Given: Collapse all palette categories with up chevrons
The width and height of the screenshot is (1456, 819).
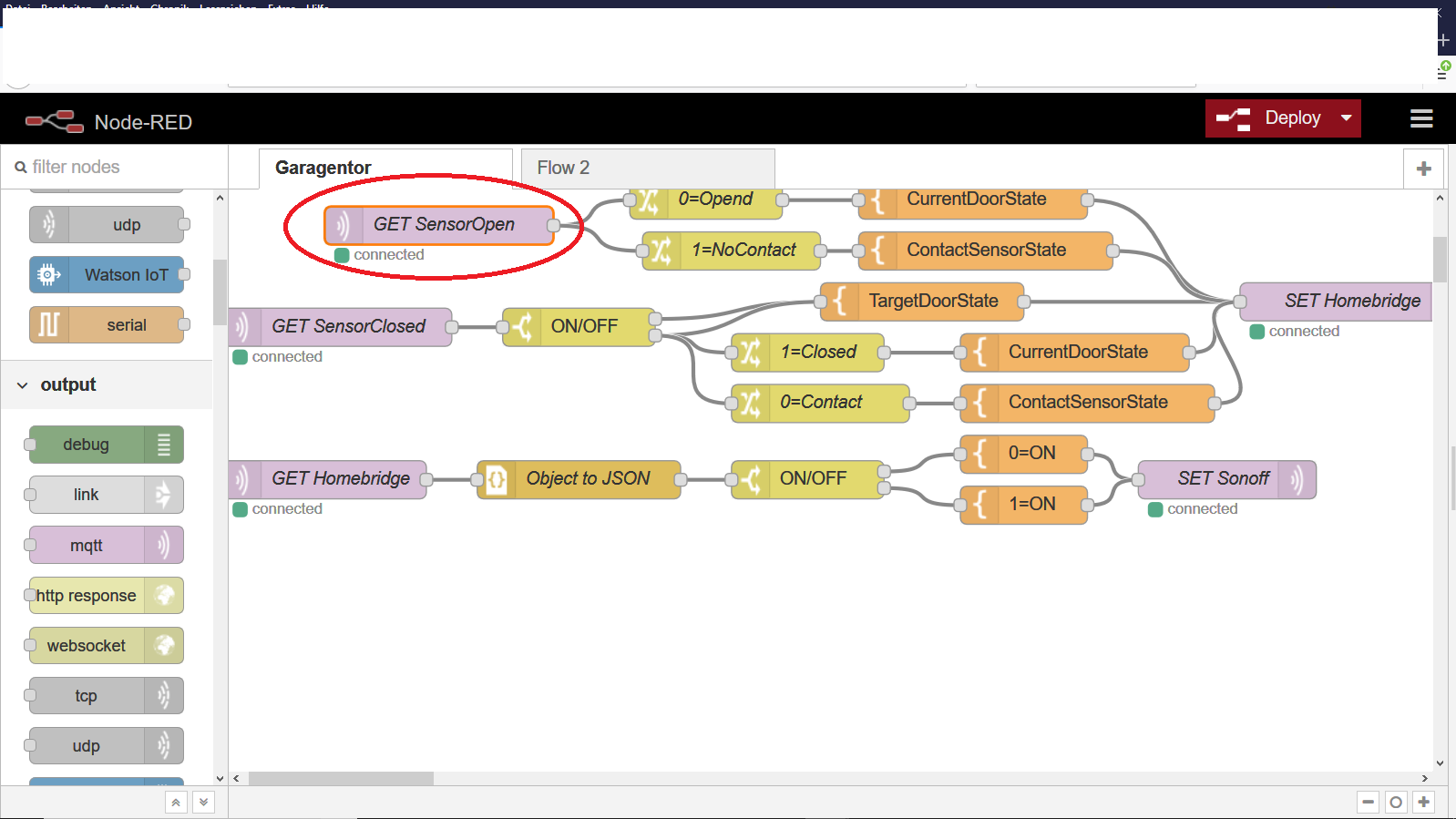Looking at the screenshot, I should (x=176, y=802).
